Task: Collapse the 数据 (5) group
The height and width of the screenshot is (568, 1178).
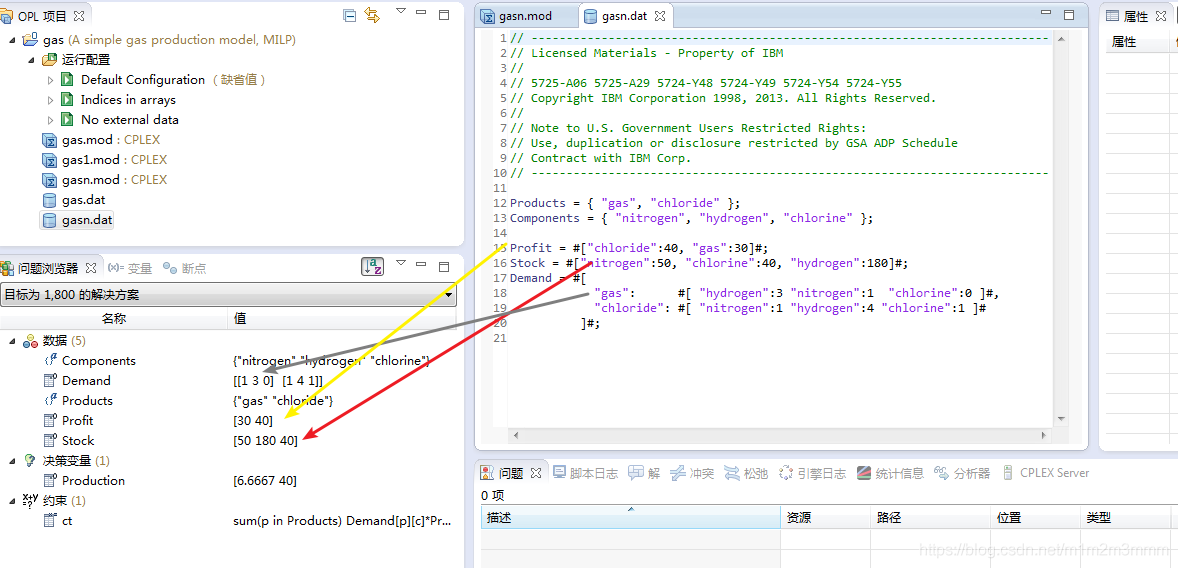Action: click(x=12, y=340)
